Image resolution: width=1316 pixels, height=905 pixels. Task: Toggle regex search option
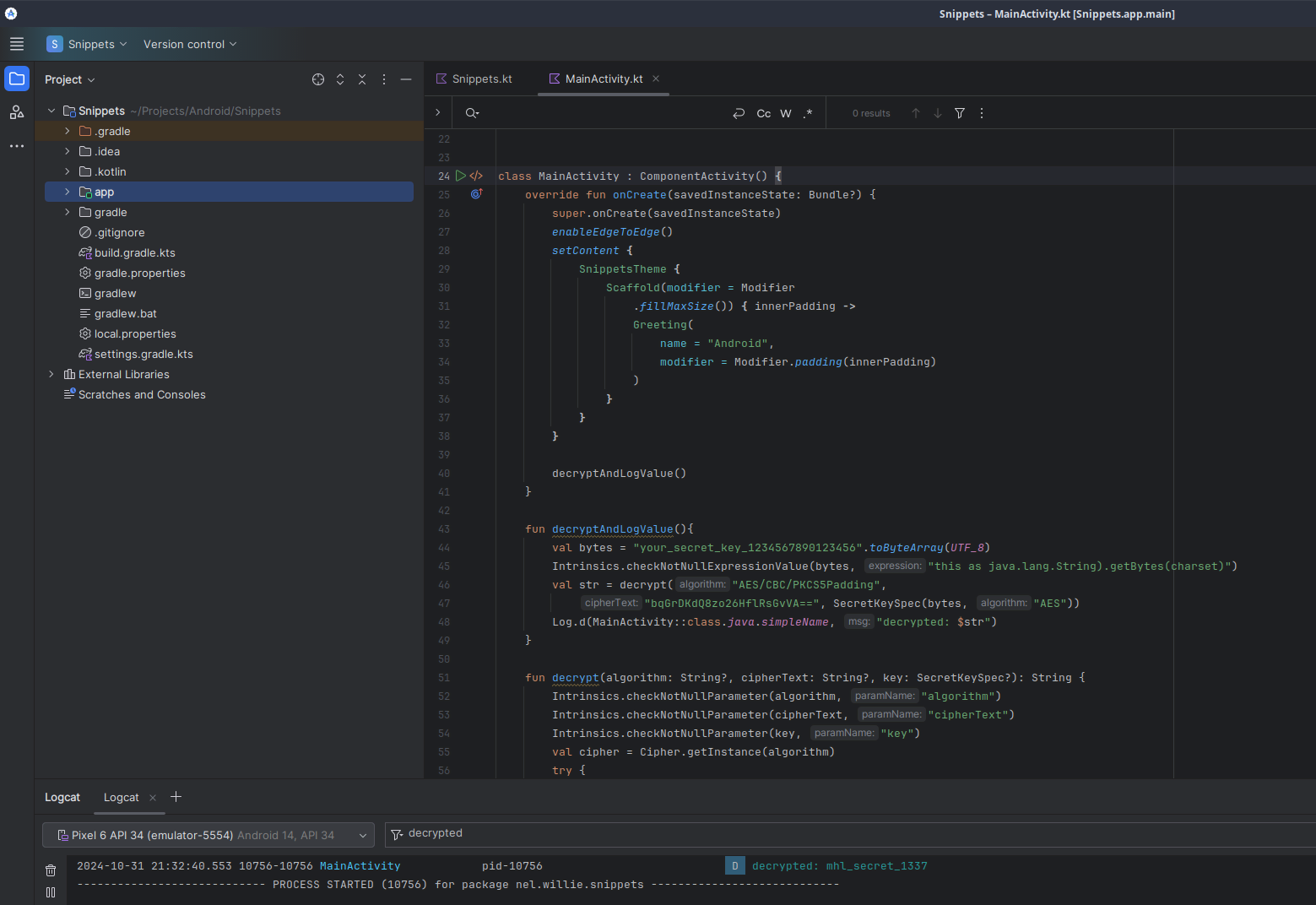(808, 113)
